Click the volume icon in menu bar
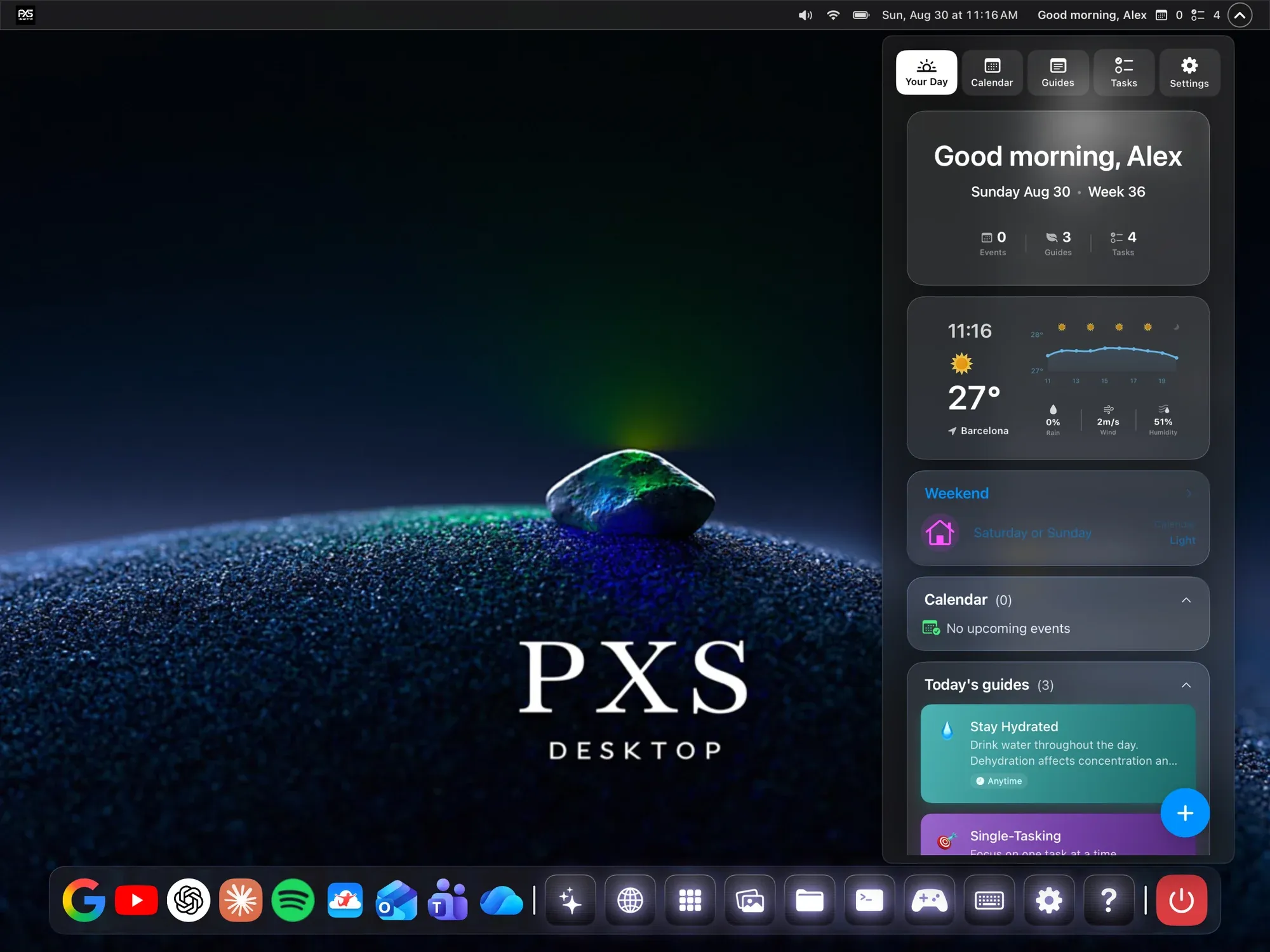The height and width of the screenshot is (952, 1270). point(805,15)
